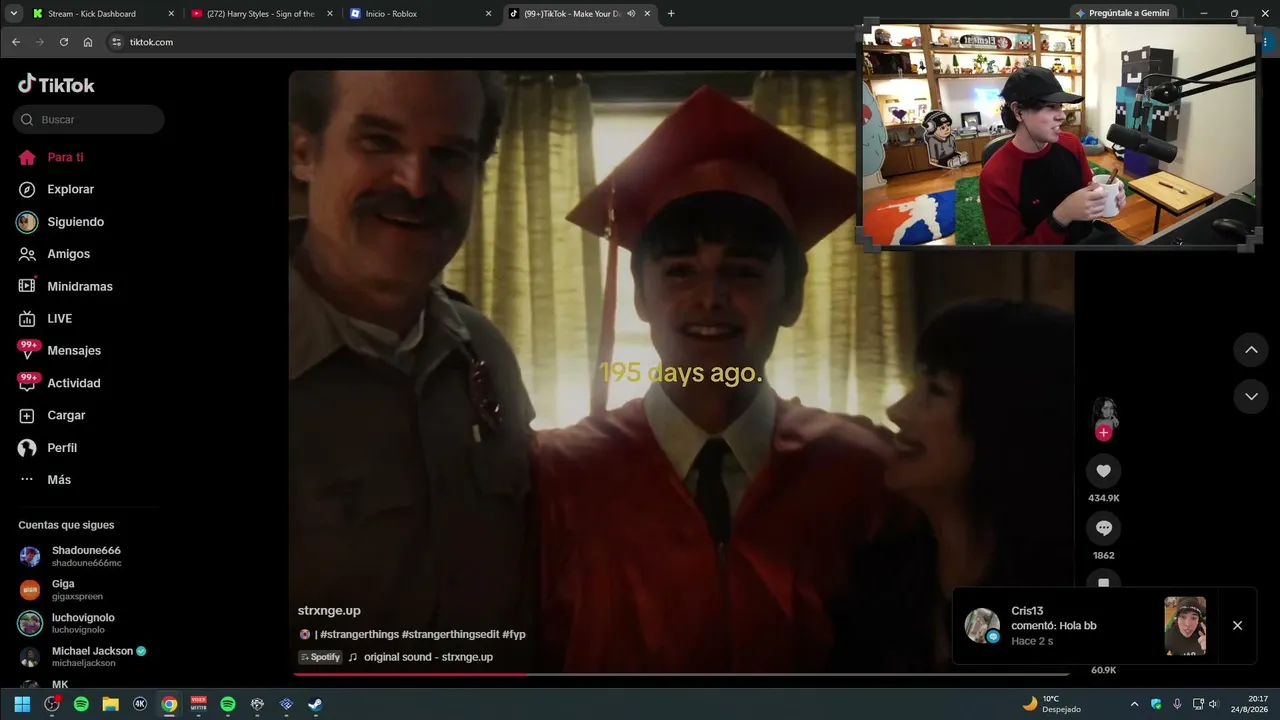This screenshot has height=720, width=1280.
Task: Open File Explorer from the taskbar
Action: click(x=111, y=704)
